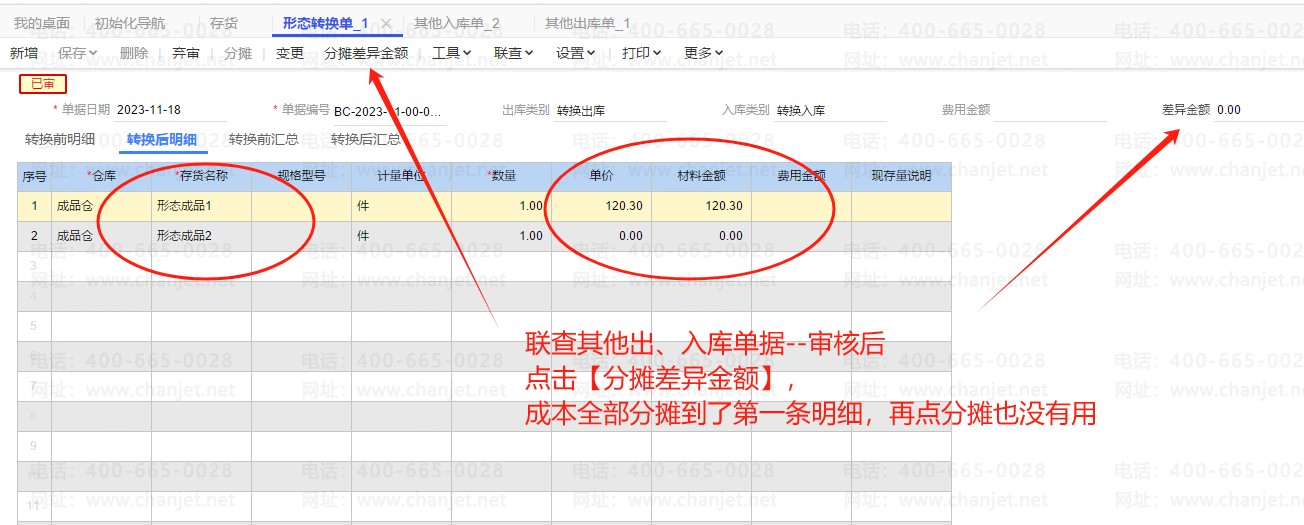Select row number 2 in the table
This screenshot has width=1304, height=525.
pyautogui.click(x=34, y=236)
